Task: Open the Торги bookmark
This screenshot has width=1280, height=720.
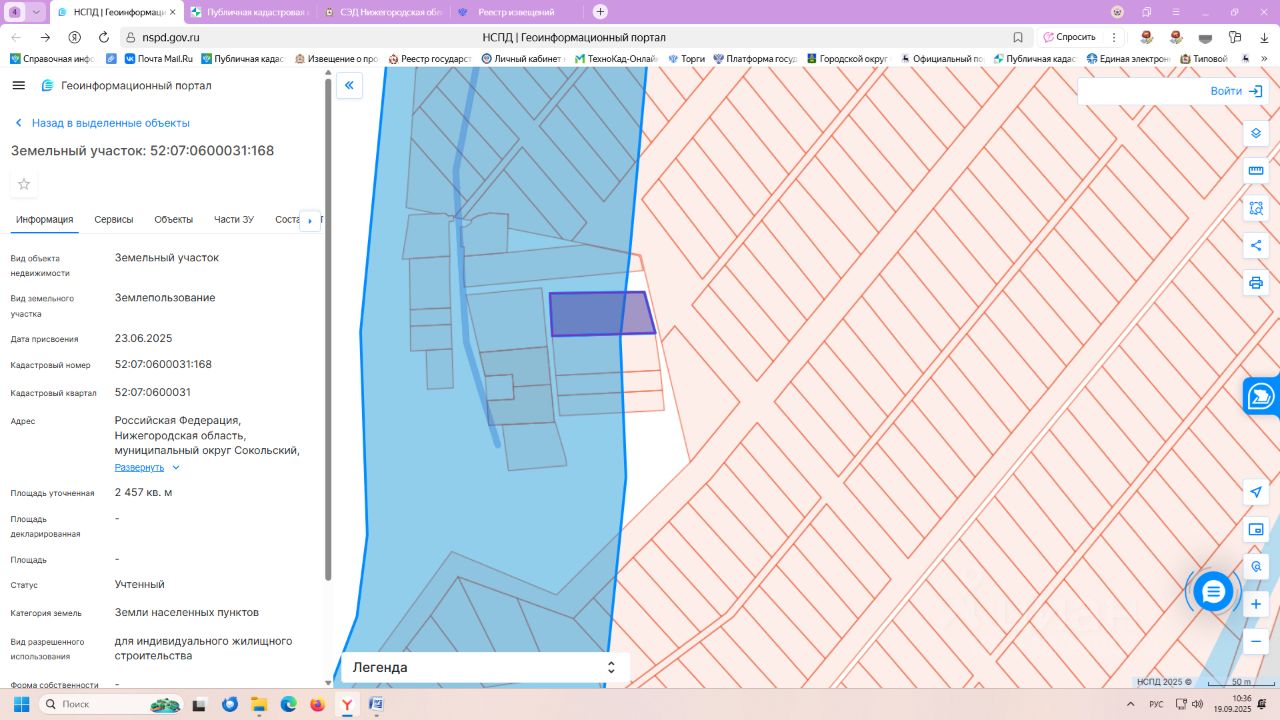Action: (x=686, y=59)
